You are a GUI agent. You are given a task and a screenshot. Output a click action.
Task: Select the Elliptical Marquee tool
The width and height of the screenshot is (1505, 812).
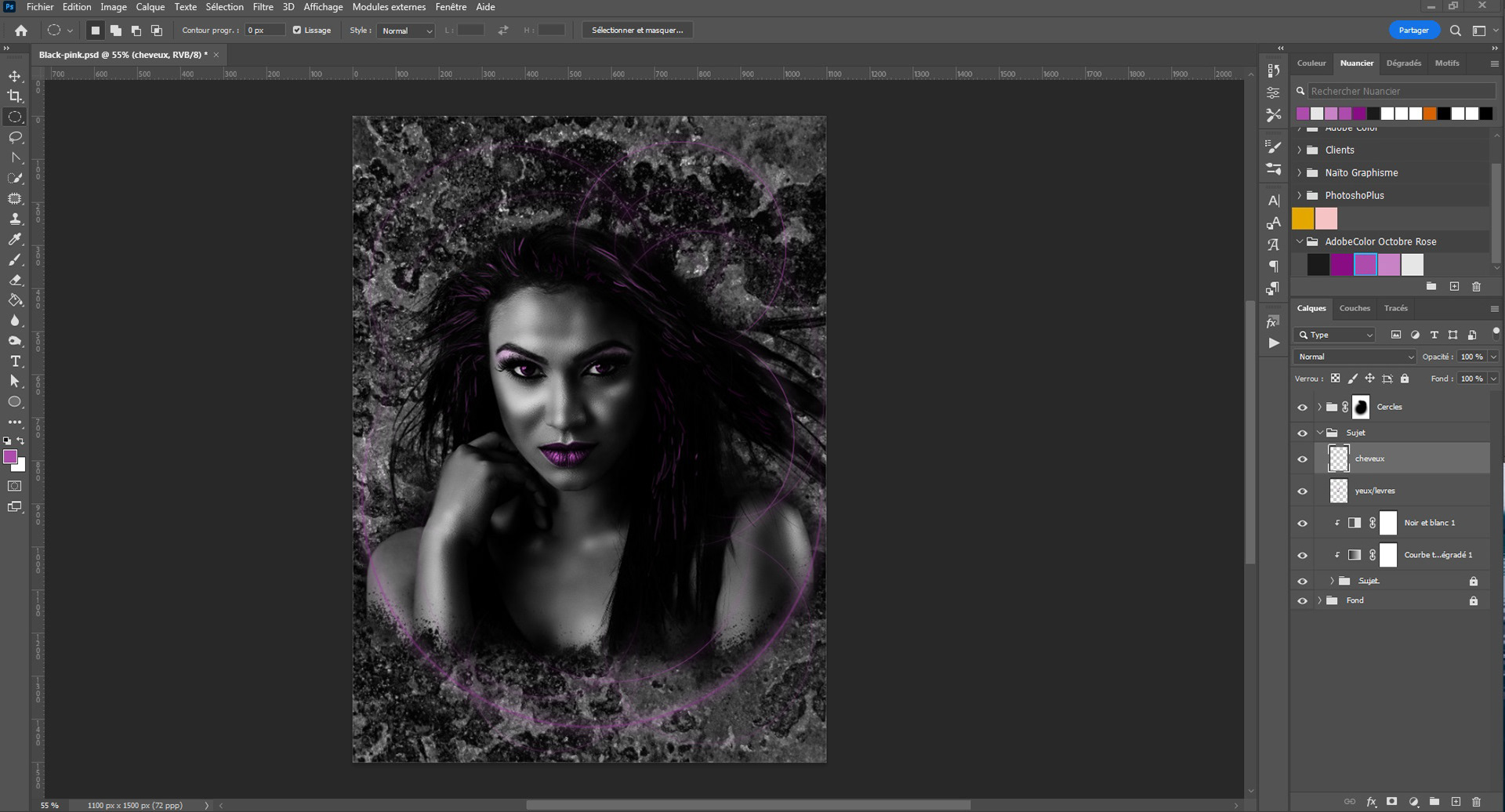coord(15,117)
